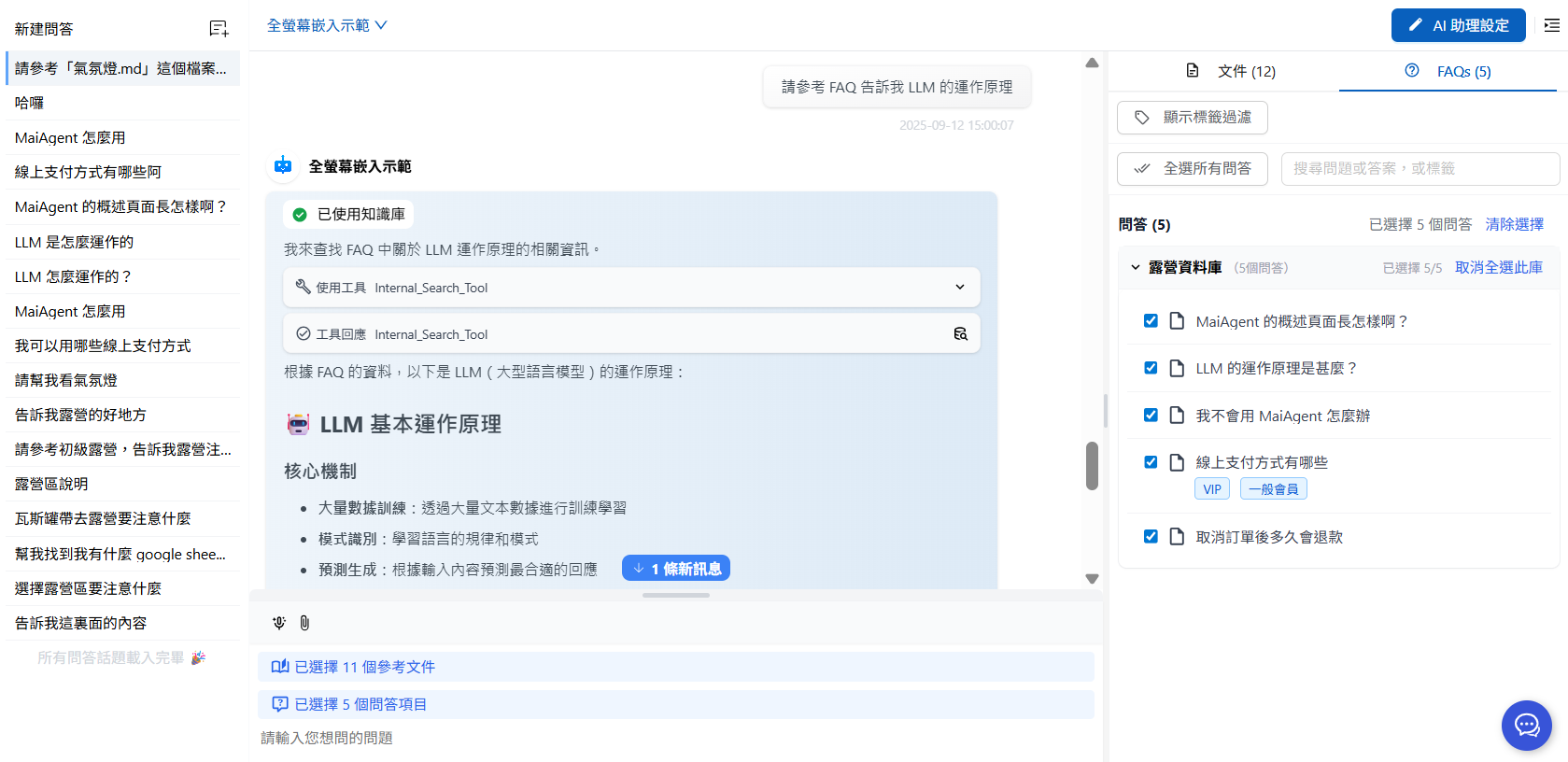This screenshot has height=762, width=1568.
Task: Select the FAQs (5) tab
Action: pyautogui.click(x=1448, y=71)
